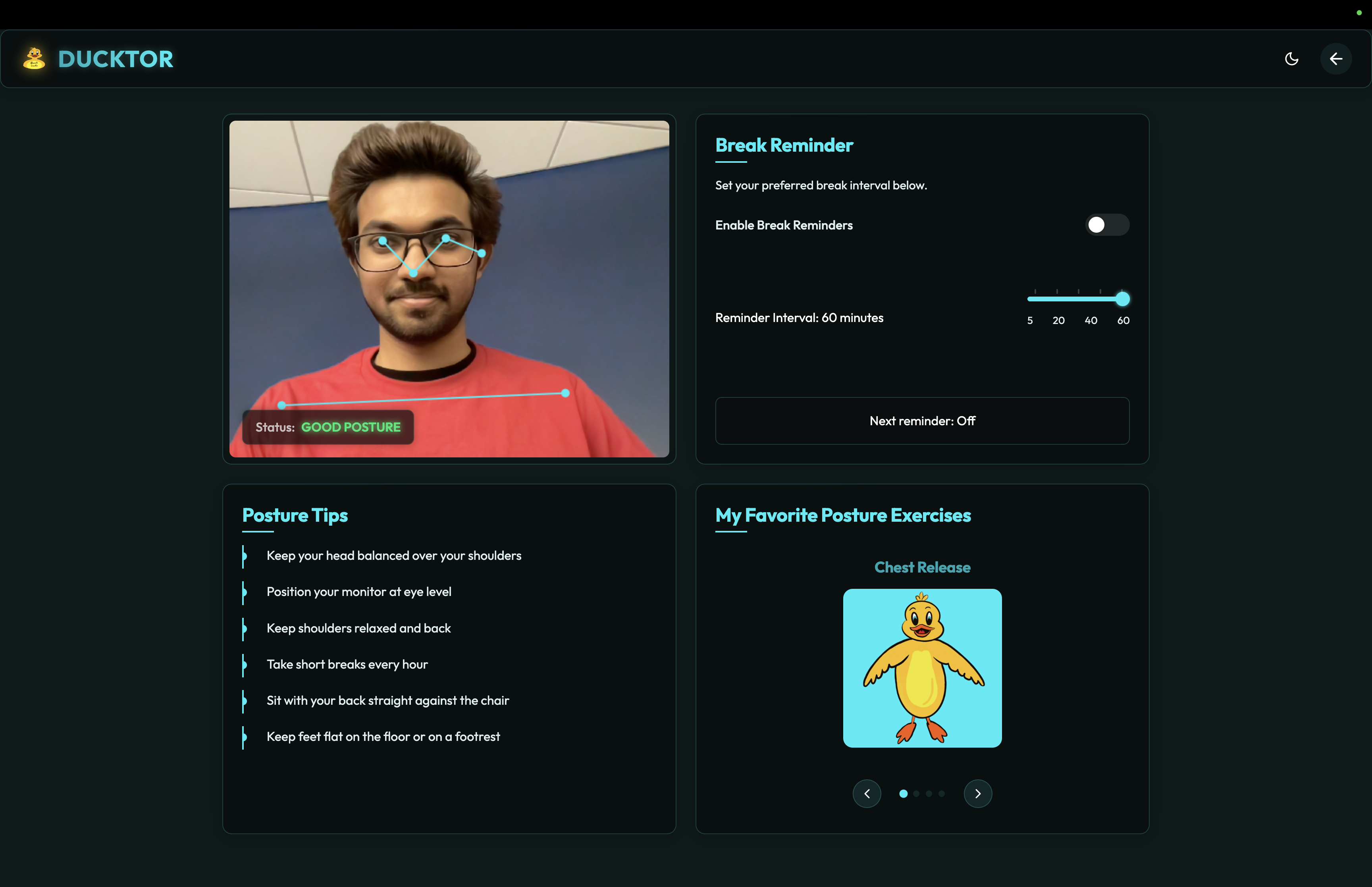Pick the 40 minute interval label
Screen dimensions: 1372x887
pos(1091,320)
